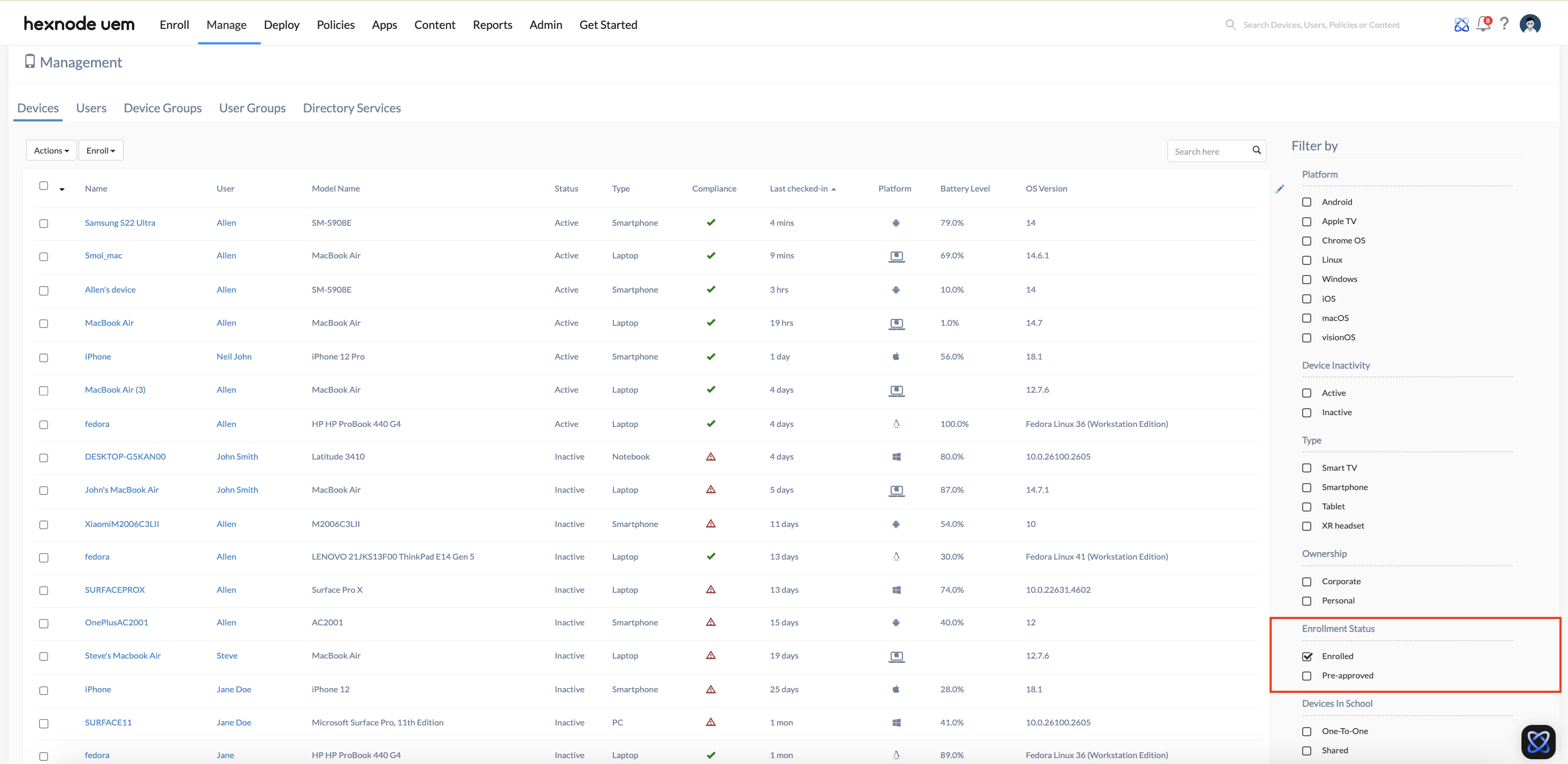Open the SURFACE11 device link
1568x764 pixels.
pos(109,723)
